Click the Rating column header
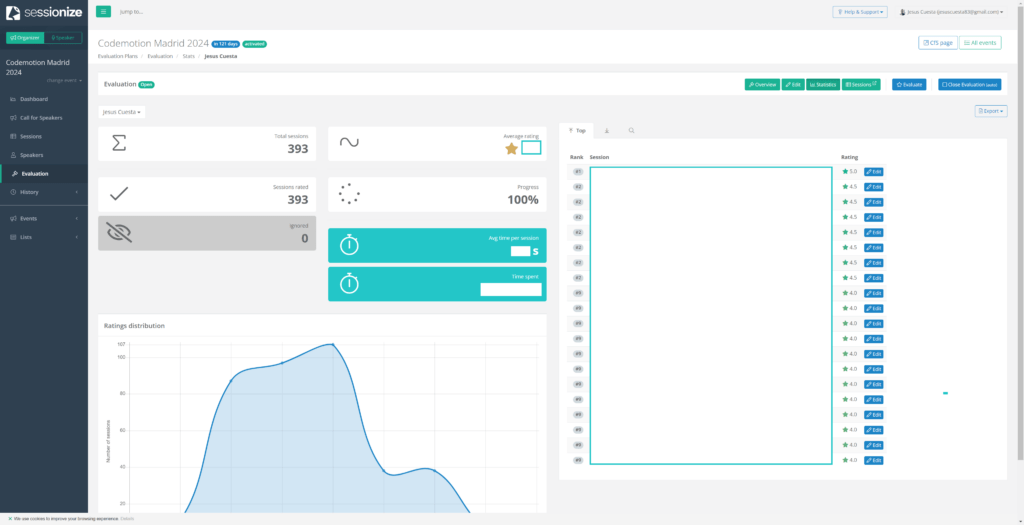The image size is (1024, 525). point(850,157)
